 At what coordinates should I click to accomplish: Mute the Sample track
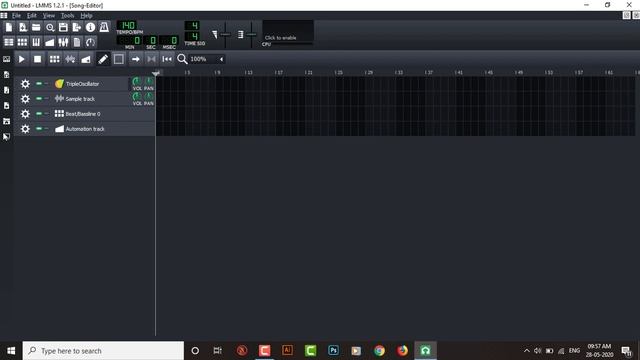pos(39,99)
